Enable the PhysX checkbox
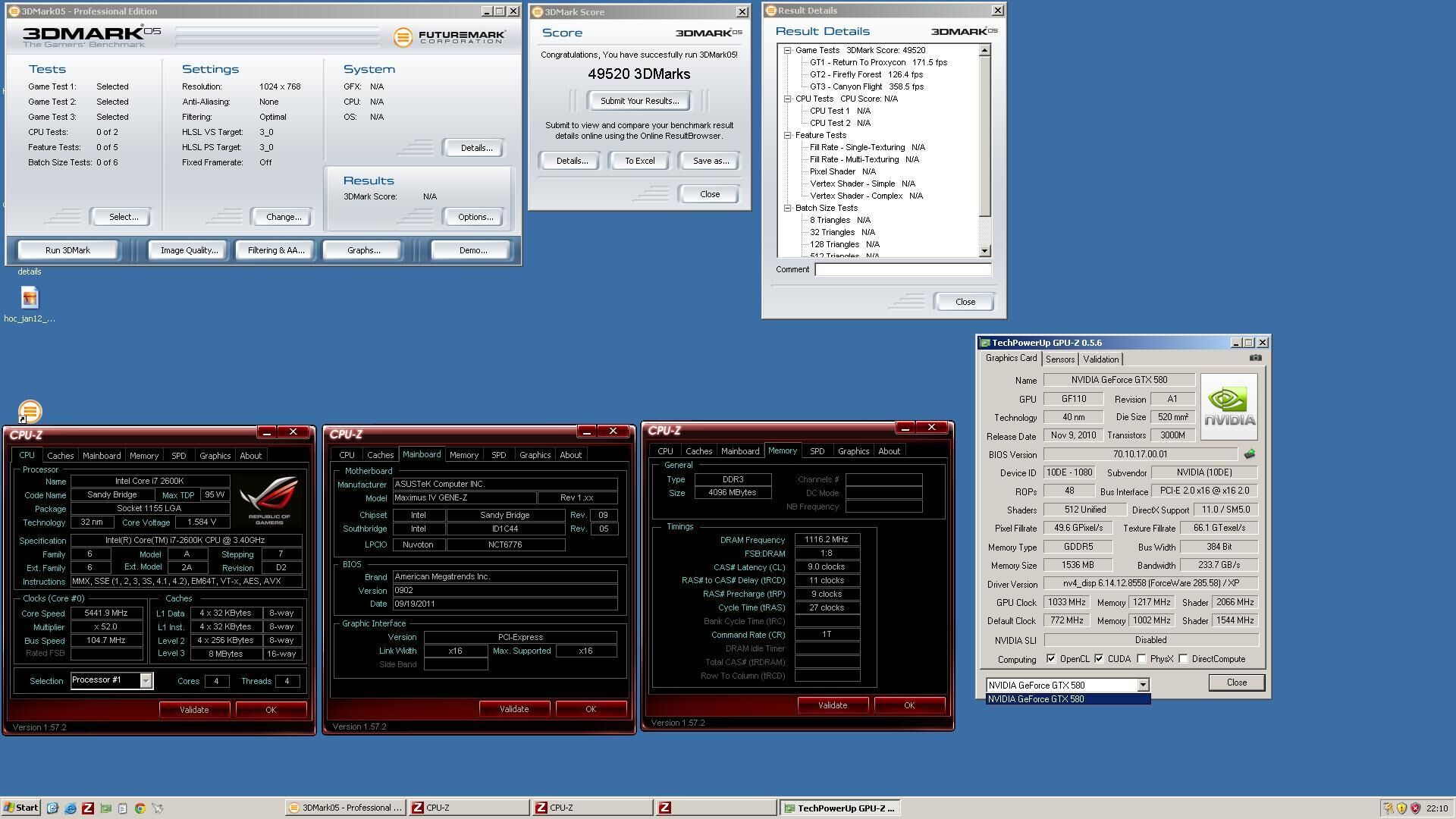The image size is (1456, 819). click(x=1141, y=659)
